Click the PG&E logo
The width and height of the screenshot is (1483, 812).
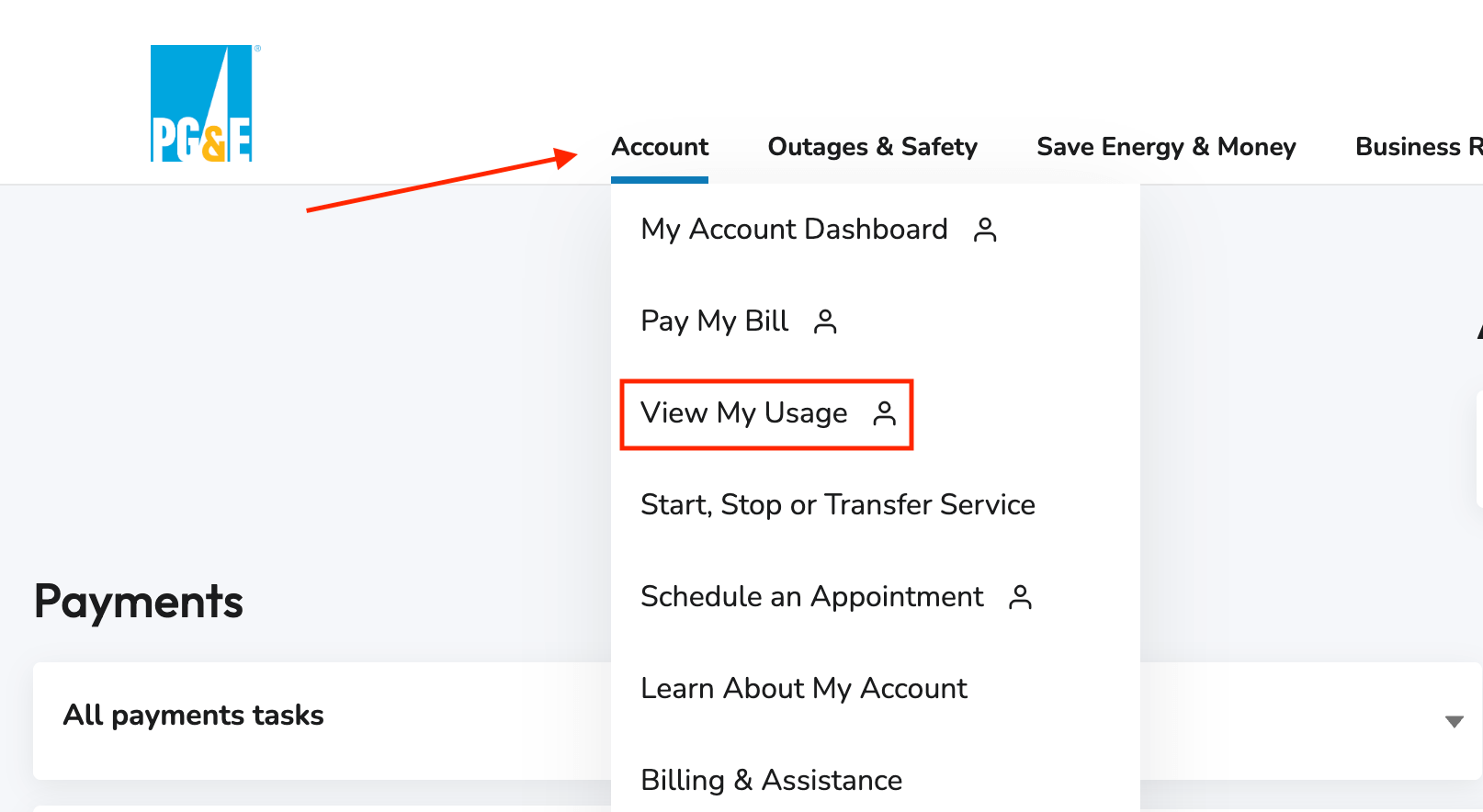tap(202, 104)
